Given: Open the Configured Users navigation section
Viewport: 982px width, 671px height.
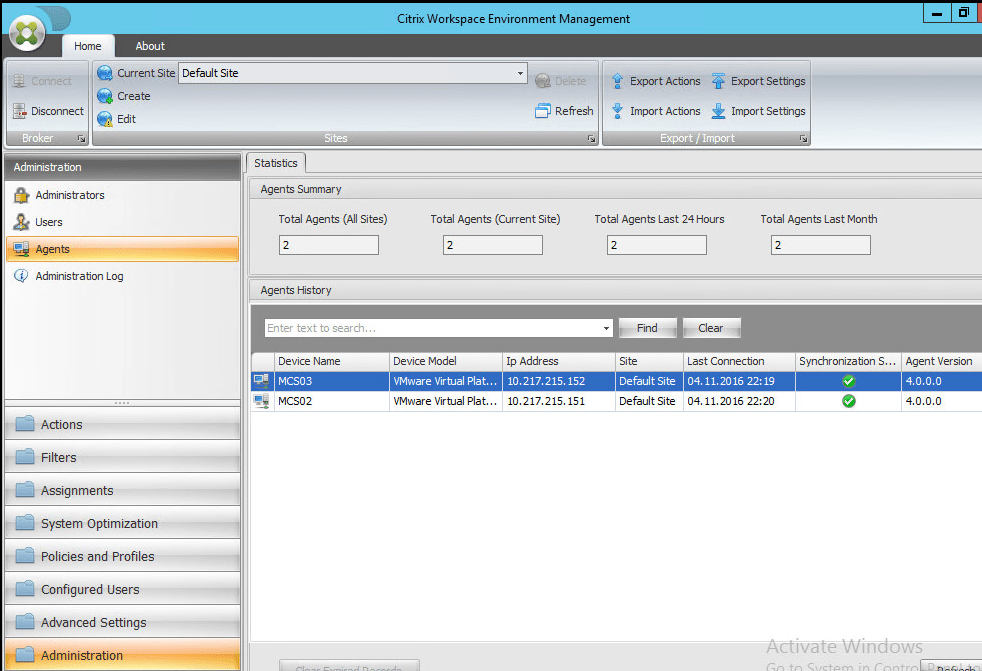Looking at the screenshot, I should (122, 589).
